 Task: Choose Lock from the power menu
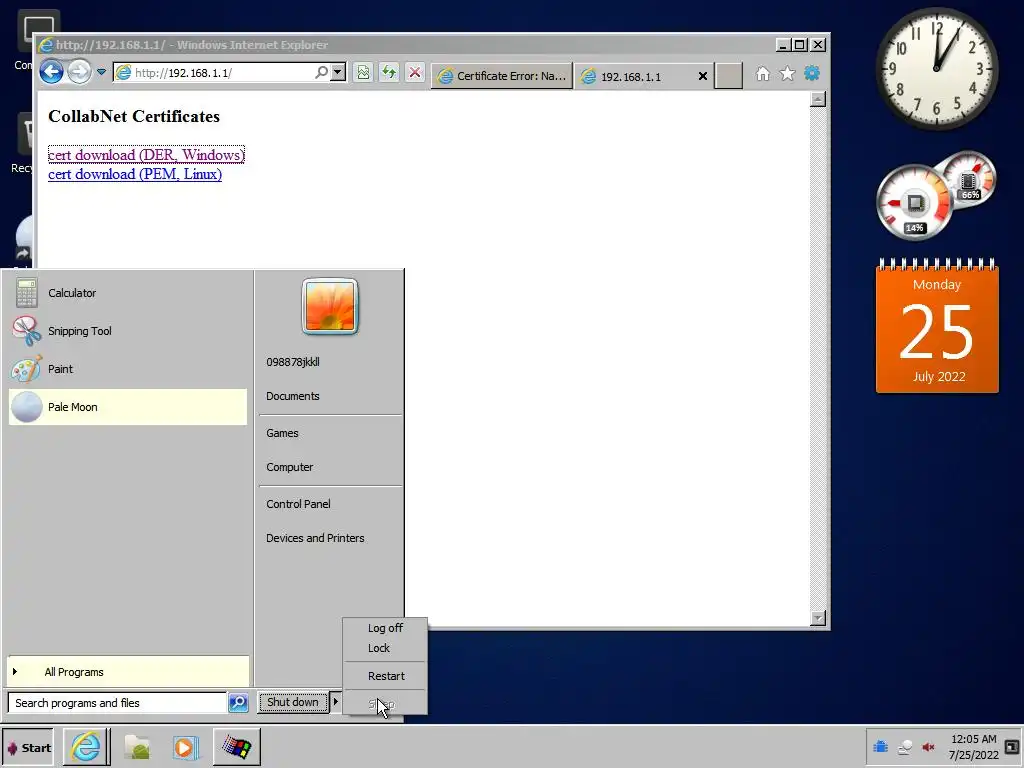tap(385, 648)
